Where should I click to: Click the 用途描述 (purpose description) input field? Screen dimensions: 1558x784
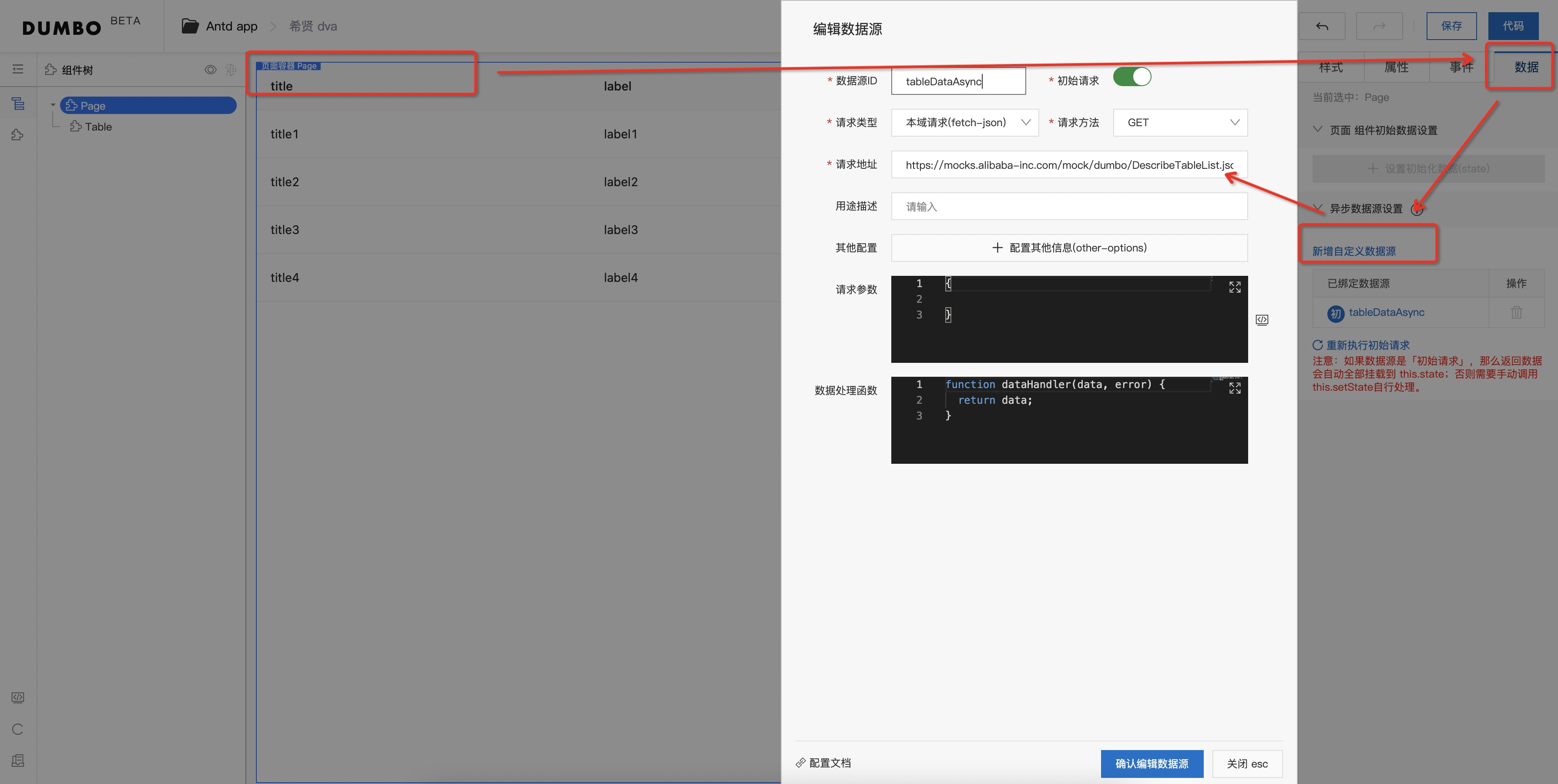pos(1069,207)
